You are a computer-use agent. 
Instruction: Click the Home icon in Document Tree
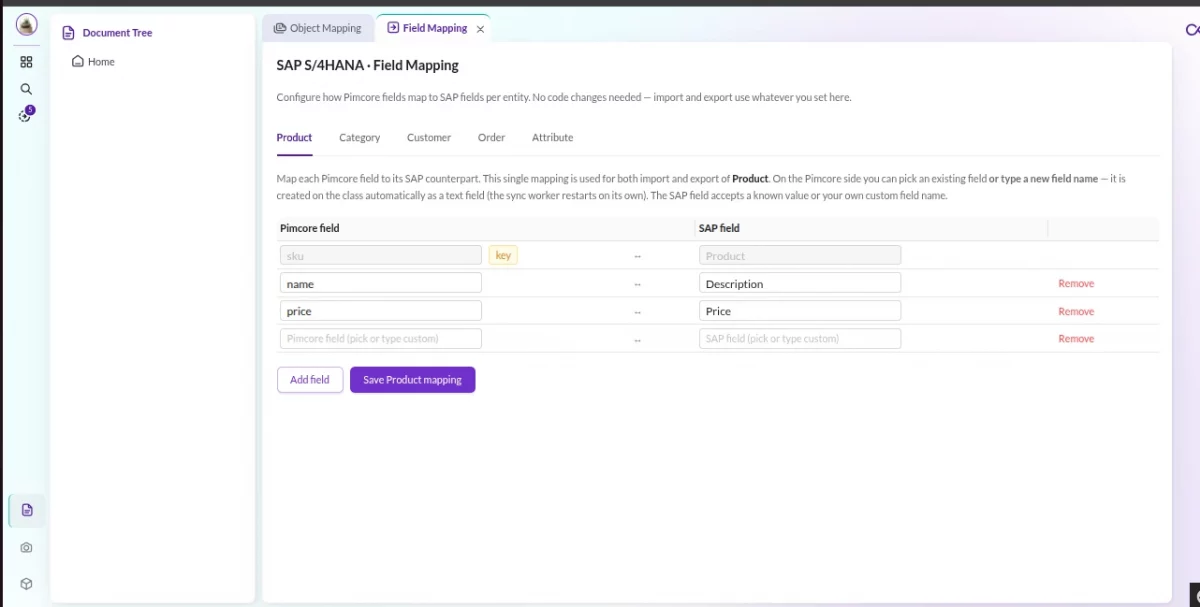point(78,62)
